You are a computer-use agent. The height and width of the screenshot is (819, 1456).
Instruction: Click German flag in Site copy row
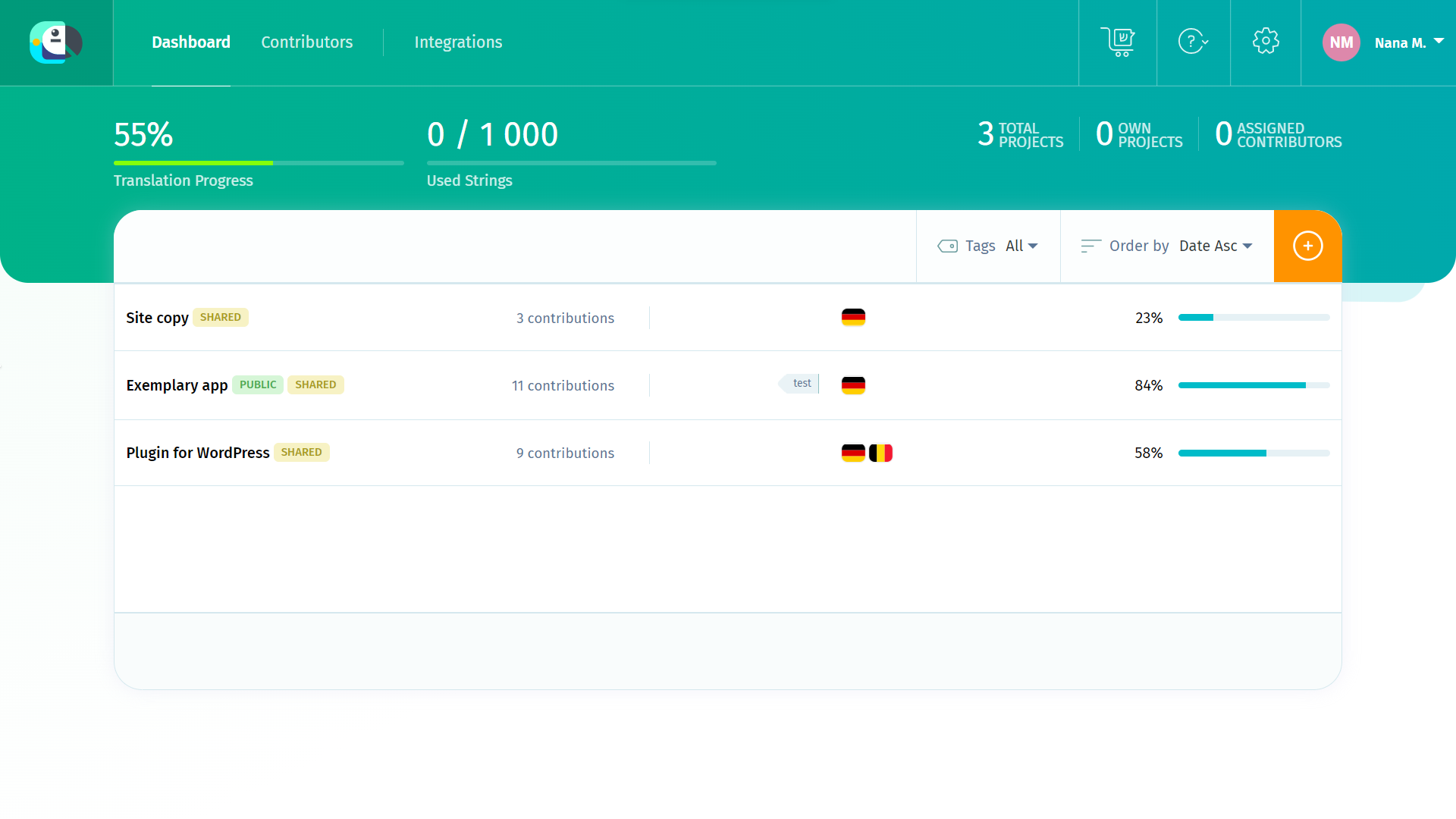853,318
